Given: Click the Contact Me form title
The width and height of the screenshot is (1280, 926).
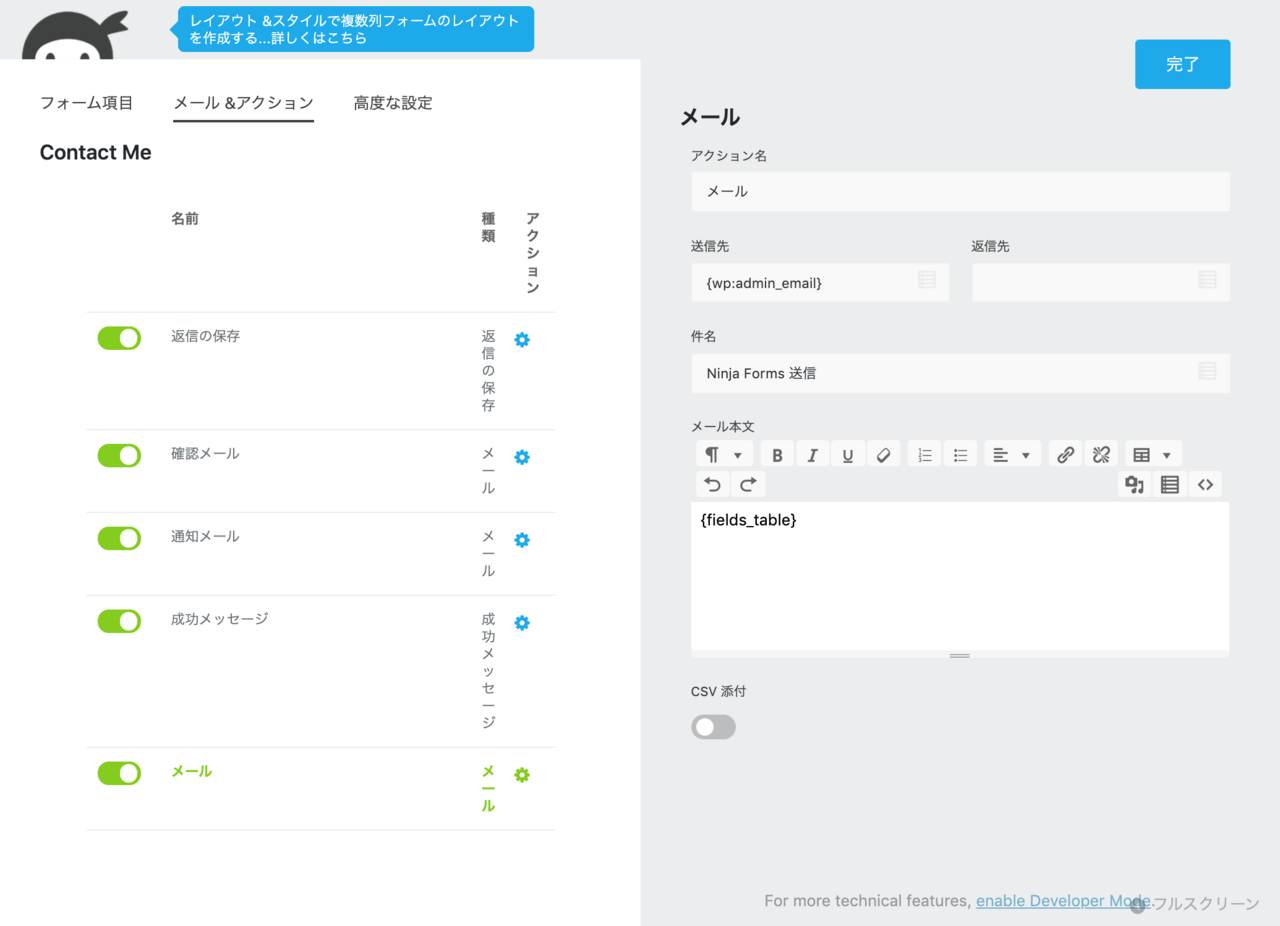Looking at the screenshot, I should point(96,152).
